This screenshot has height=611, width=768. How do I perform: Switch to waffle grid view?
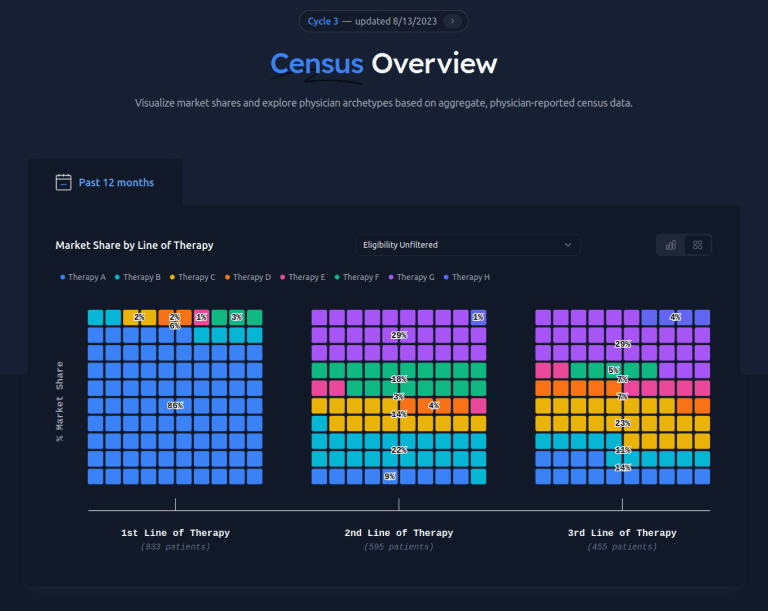click(698, 245)
